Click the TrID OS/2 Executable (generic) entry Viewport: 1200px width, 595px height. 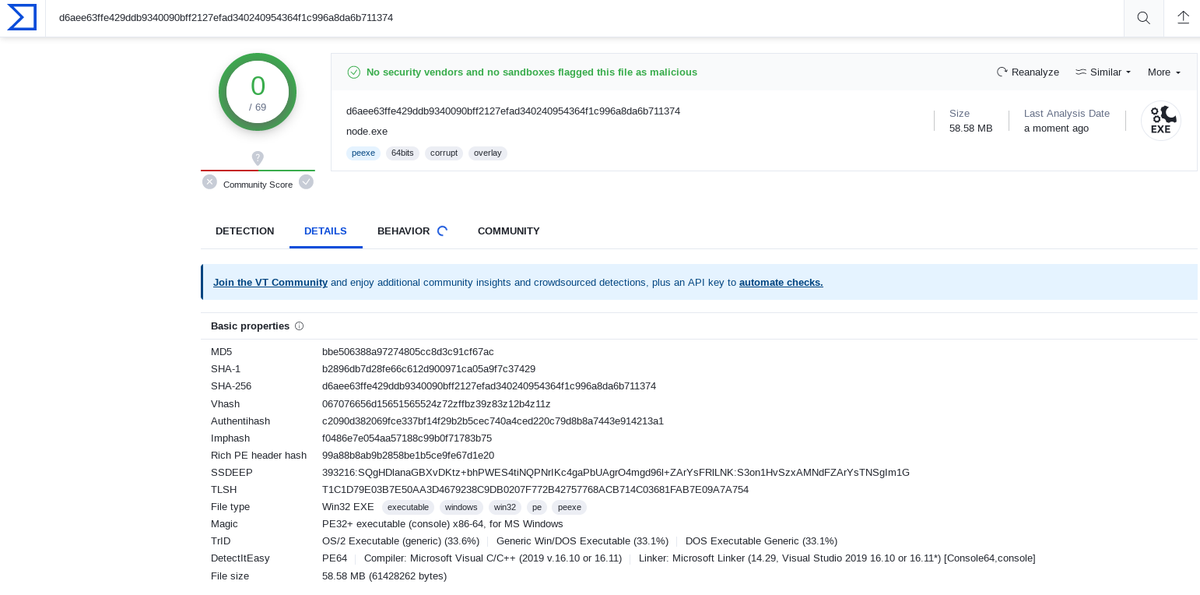click(x=401, y=541)
